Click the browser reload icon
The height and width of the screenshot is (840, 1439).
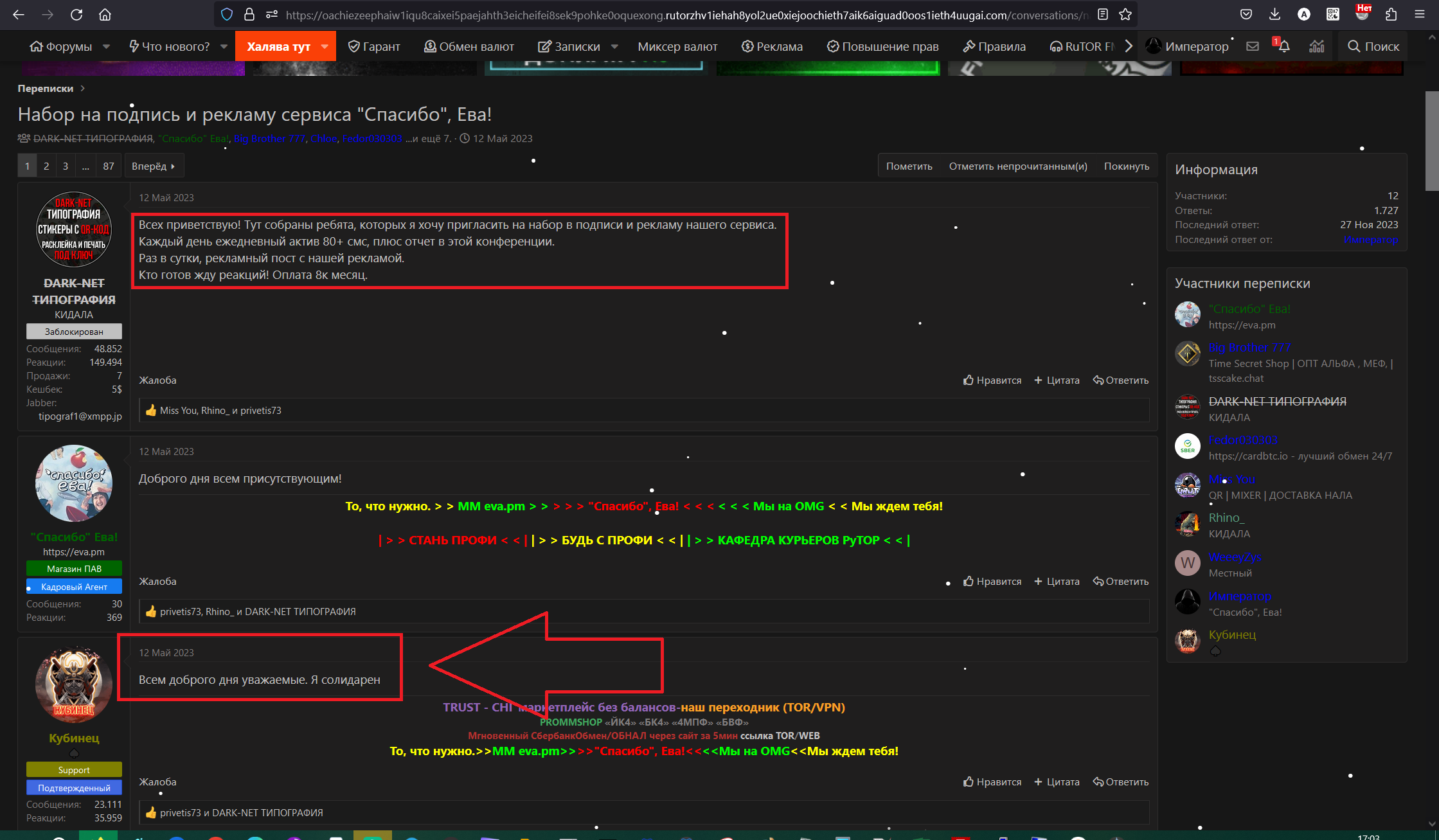[x=76, y=14]
